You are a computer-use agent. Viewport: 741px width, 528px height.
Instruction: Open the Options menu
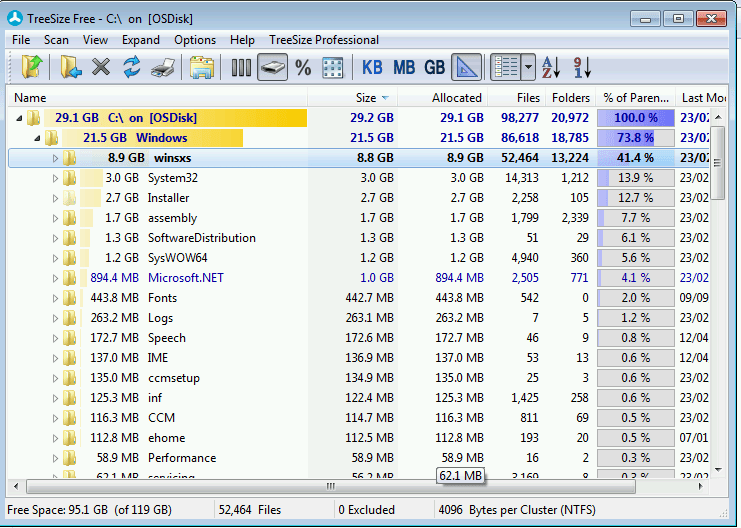195,40
